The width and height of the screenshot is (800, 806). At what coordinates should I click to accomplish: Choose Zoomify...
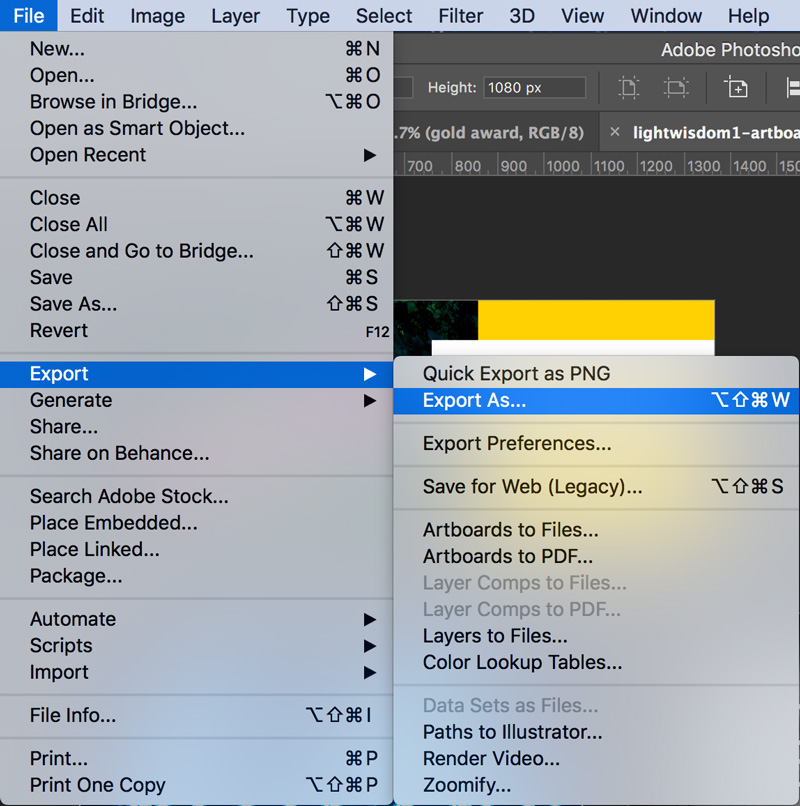(596, 785)
